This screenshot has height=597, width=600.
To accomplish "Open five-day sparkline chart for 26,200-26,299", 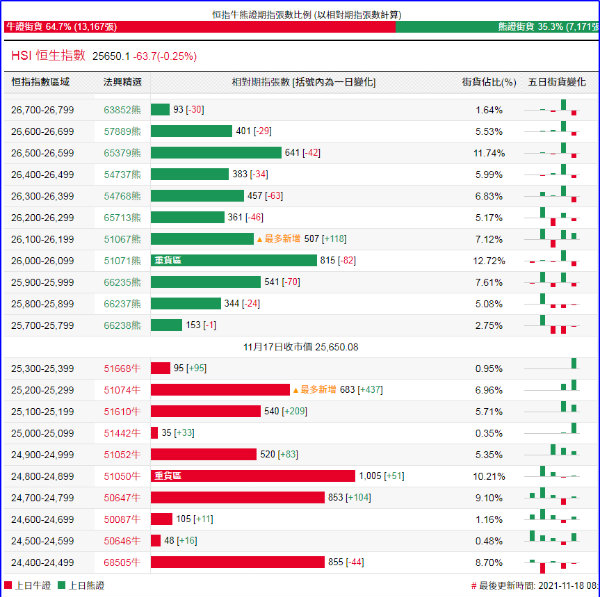I will pos(551,217).
